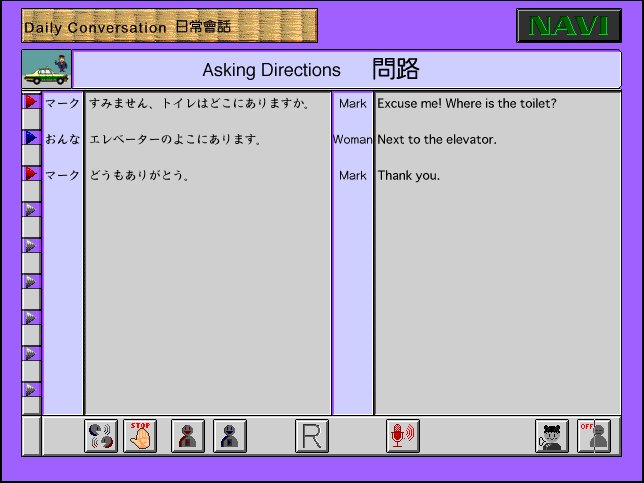The image size is (644, 483).
Task: Click Mark label beside Thank you.
Action: 353,176
